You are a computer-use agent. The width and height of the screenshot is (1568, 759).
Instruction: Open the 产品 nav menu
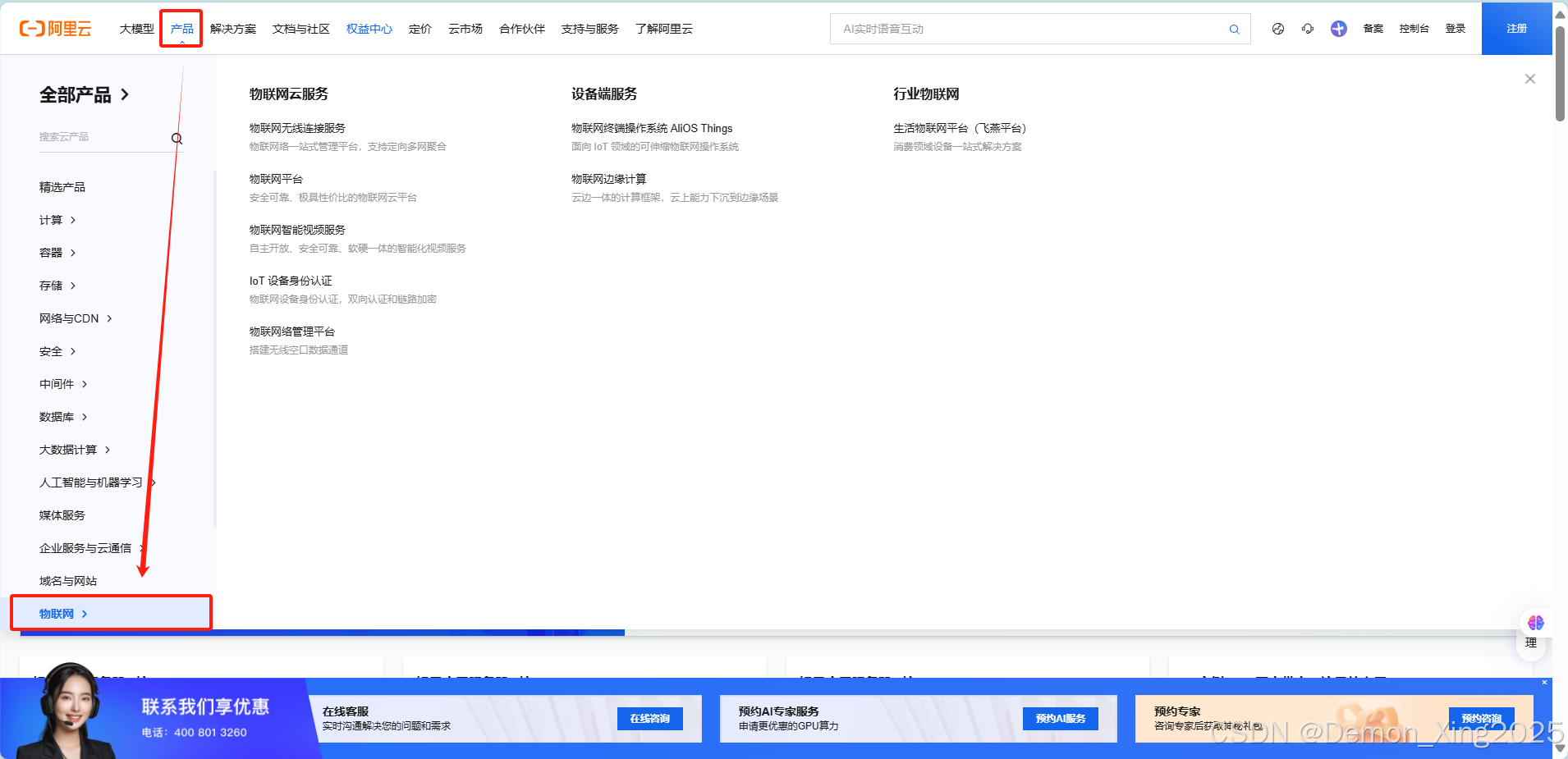click(182, 29)
